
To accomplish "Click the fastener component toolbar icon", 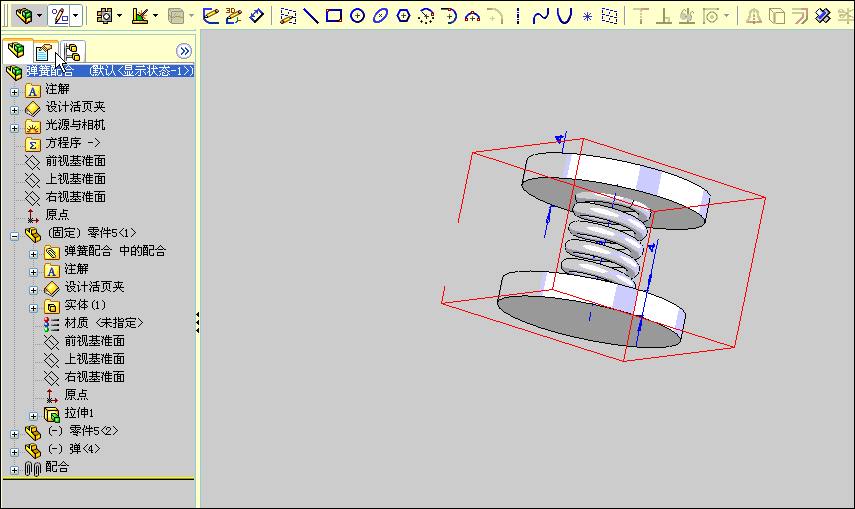I will 104,15.
